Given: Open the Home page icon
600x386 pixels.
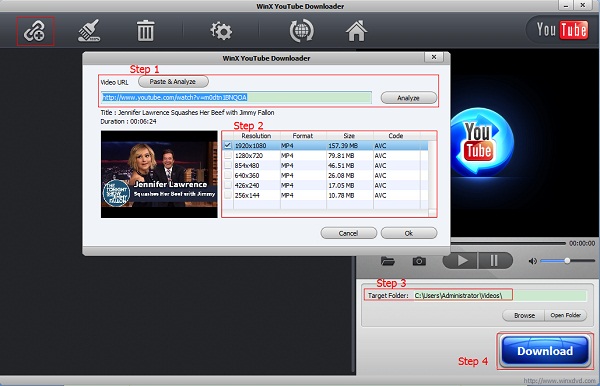Looking at the screenshot, I should coord(356,31).
